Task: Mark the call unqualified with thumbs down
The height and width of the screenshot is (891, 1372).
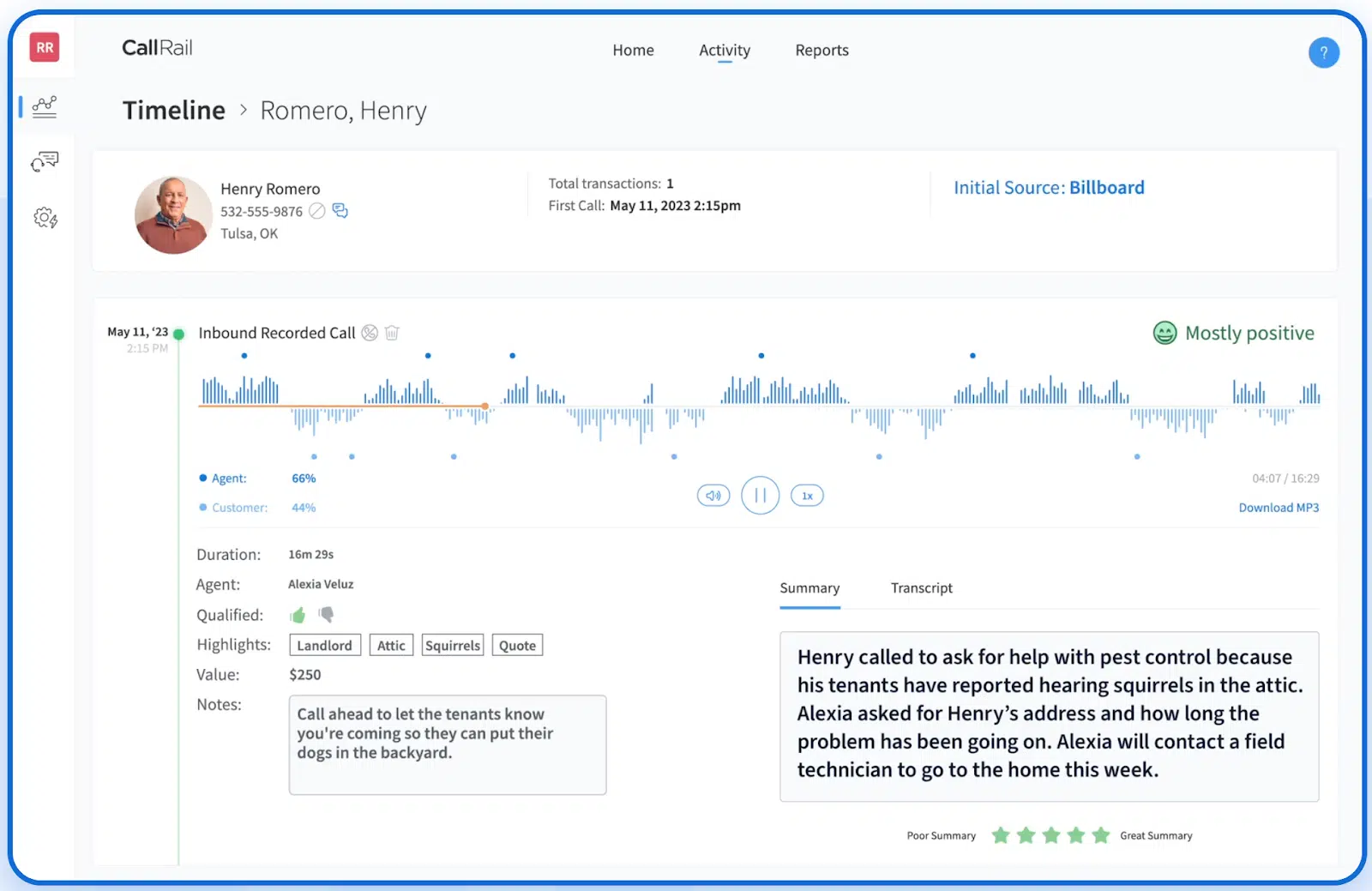Action: (x=327, y=615)
